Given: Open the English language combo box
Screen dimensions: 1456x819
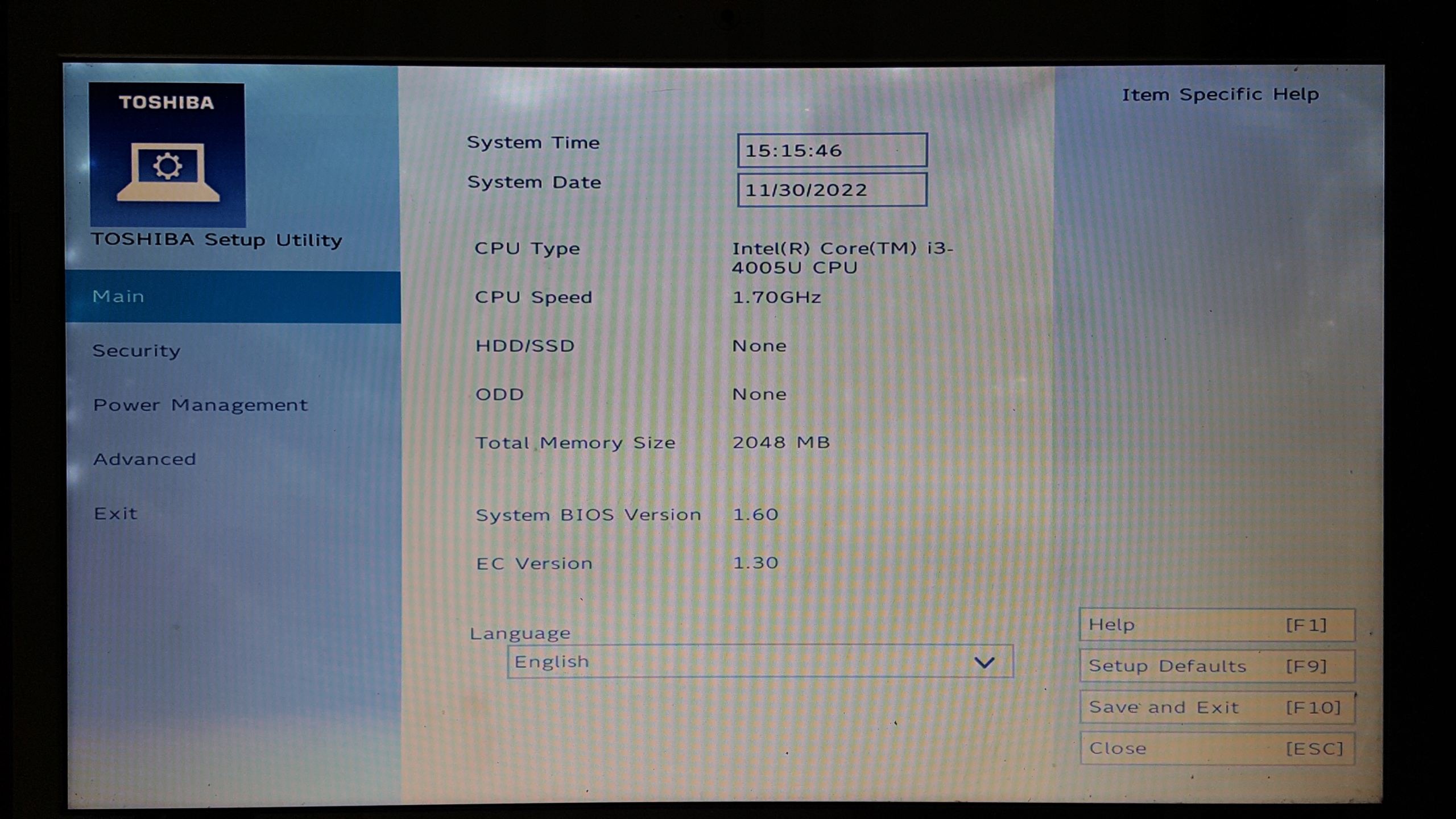Looking at the screenshot, I should pyautogui.click(x=739, y=661).
